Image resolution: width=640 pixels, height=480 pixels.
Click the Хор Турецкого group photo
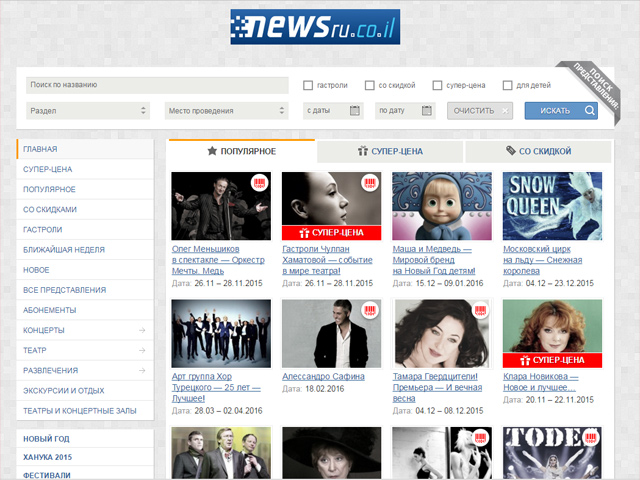coord(221,333)
